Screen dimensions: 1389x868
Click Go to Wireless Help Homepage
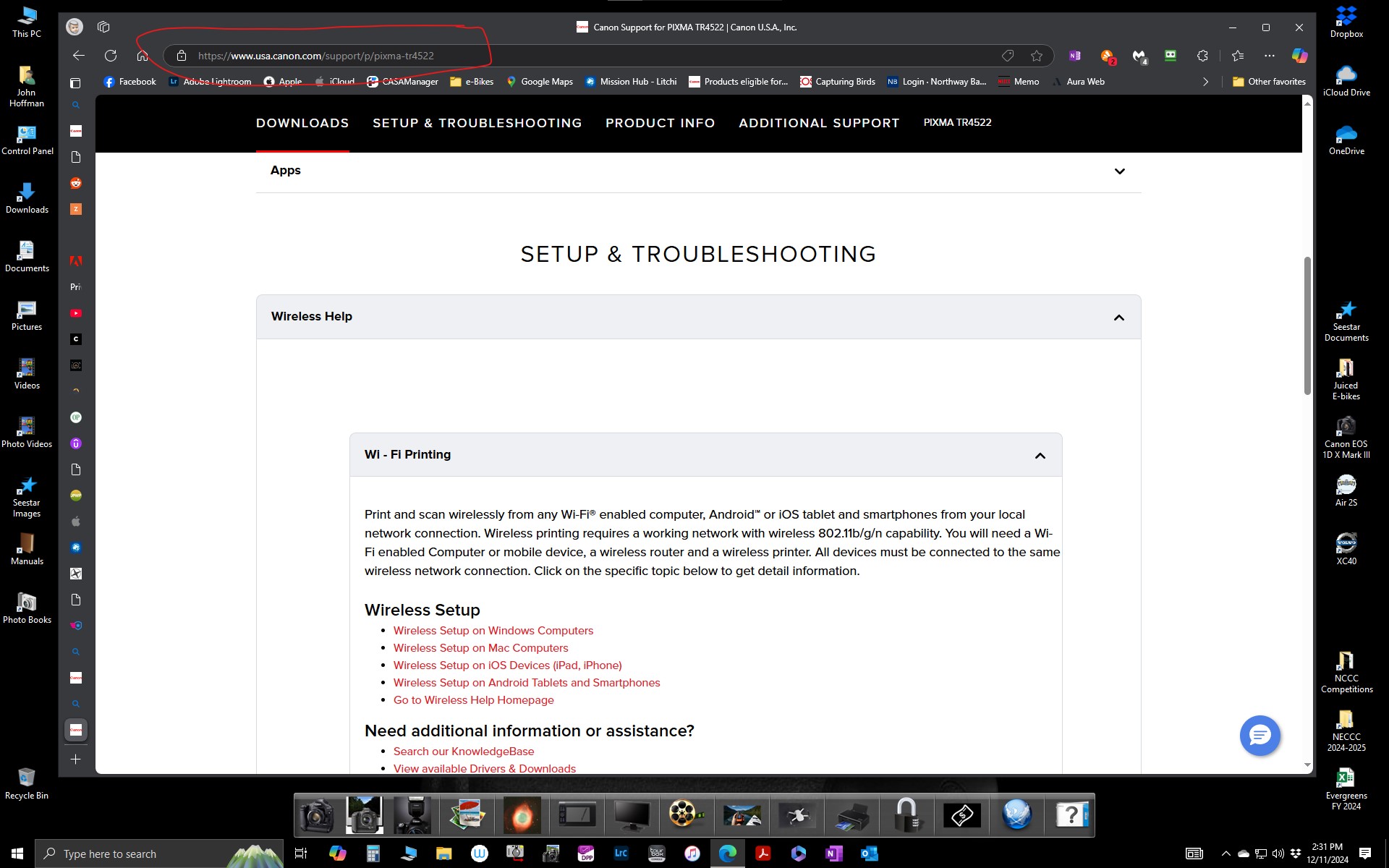tap(472, 699)
